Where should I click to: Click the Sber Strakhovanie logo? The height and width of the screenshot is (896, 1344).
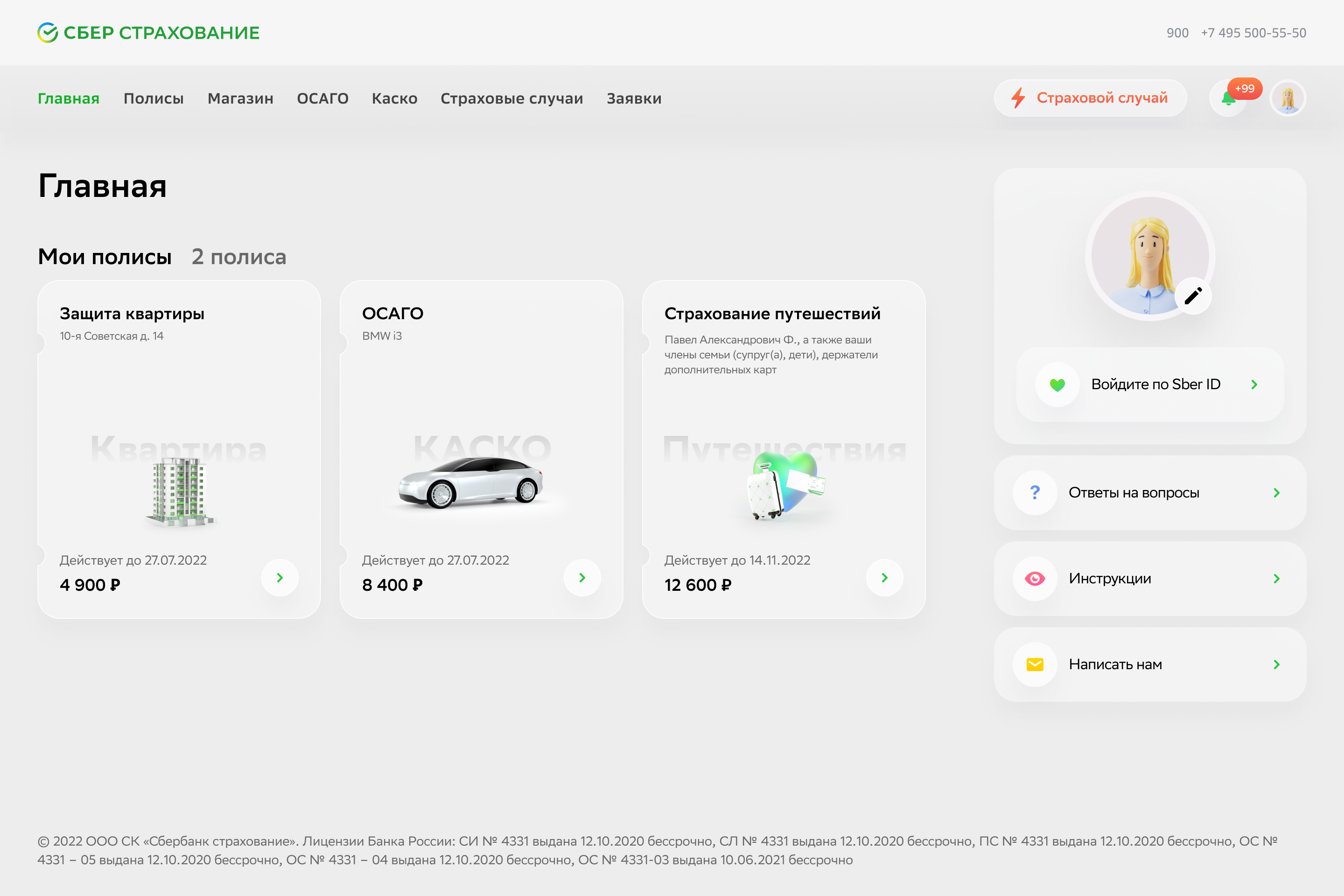tap(148, 33)
